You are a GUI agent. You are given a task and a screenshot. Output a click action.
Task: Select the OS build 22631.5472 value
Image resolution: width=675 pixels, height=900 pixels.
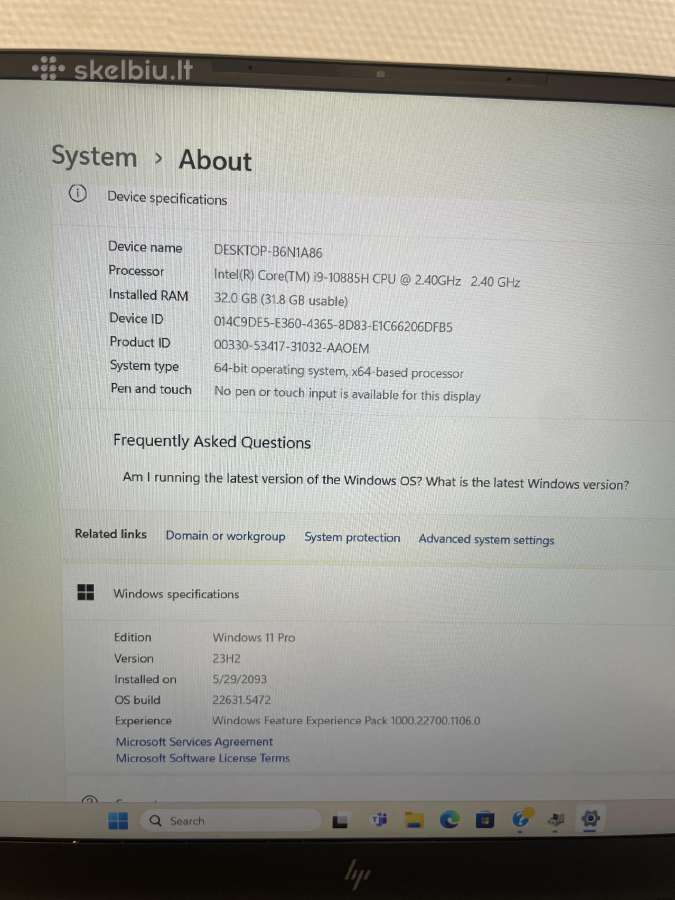[x=241, y=700]
